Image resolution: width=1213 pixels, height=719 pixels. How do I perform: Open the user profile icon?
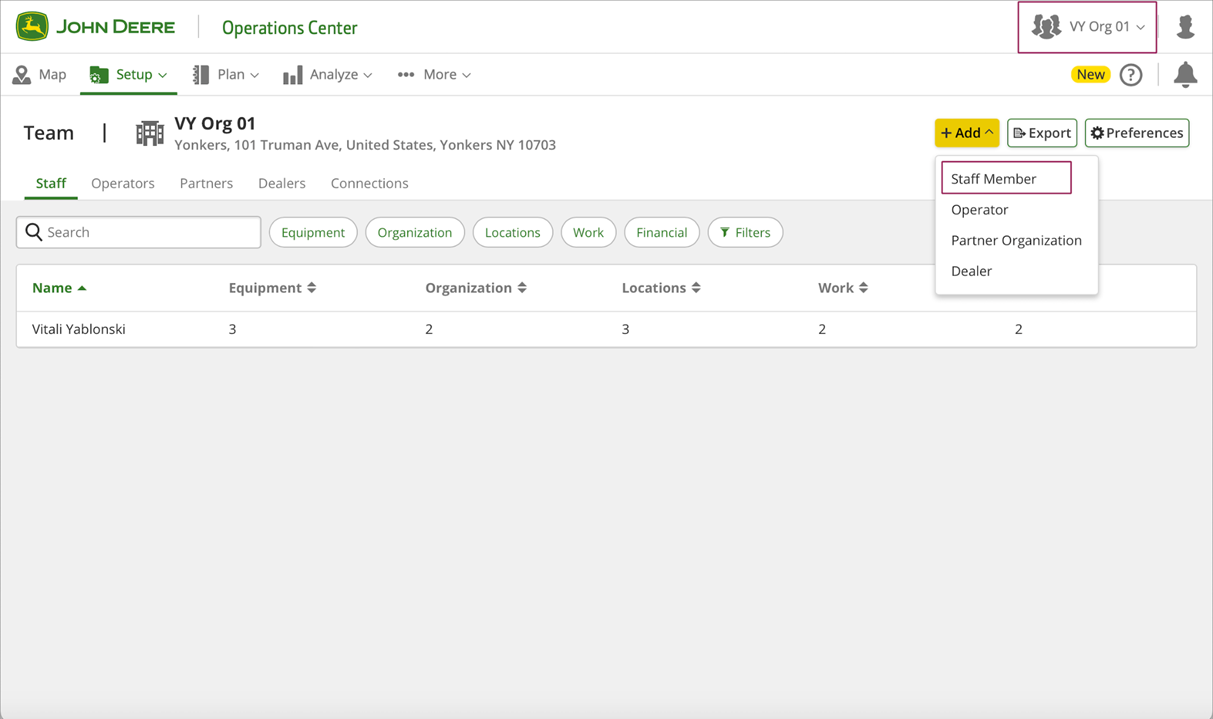point(1185,27)
